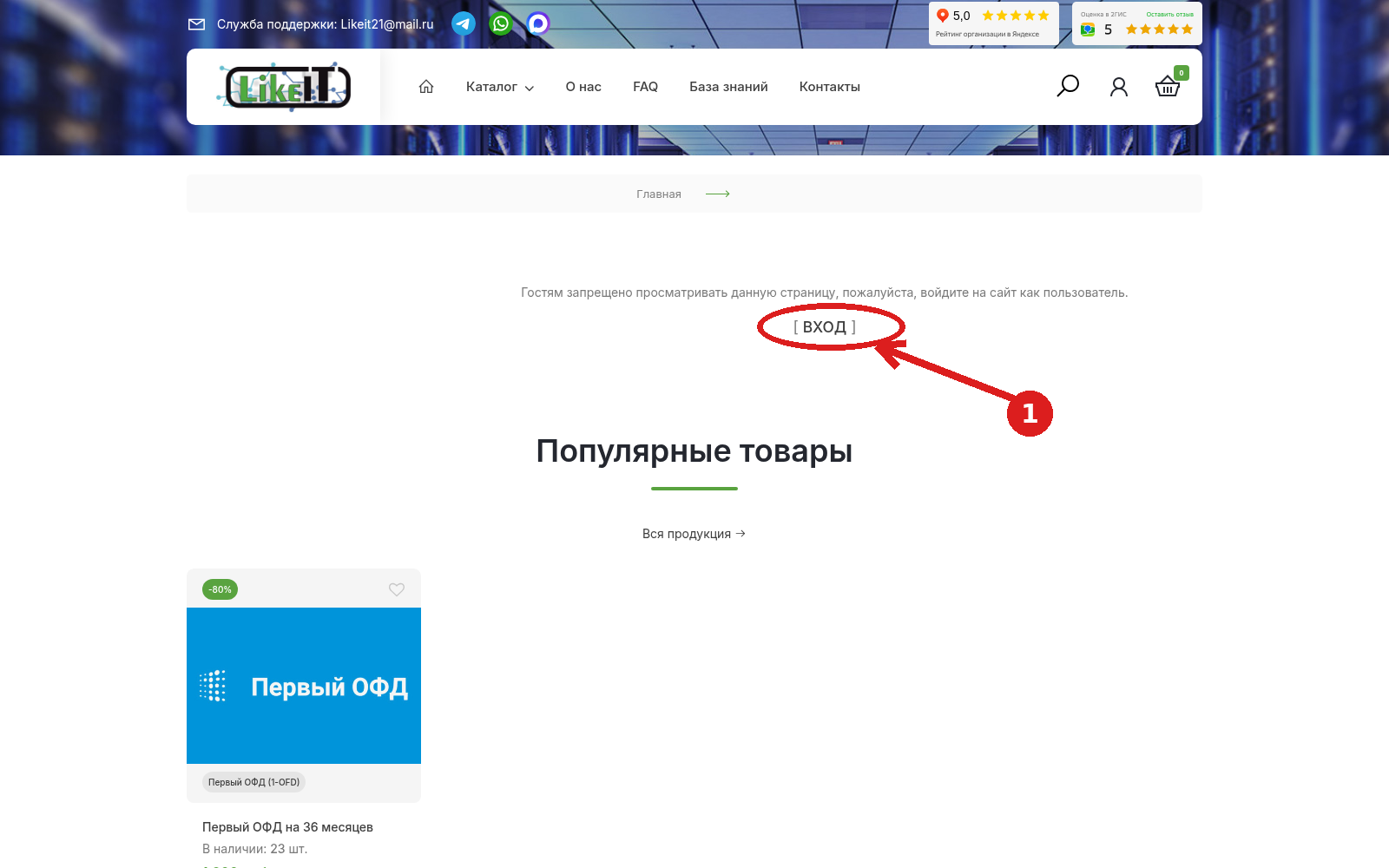Click the Главная breadcrumb link
Image resolution: width=1389 pixels, height=868 pixels.
pos(659,194)
